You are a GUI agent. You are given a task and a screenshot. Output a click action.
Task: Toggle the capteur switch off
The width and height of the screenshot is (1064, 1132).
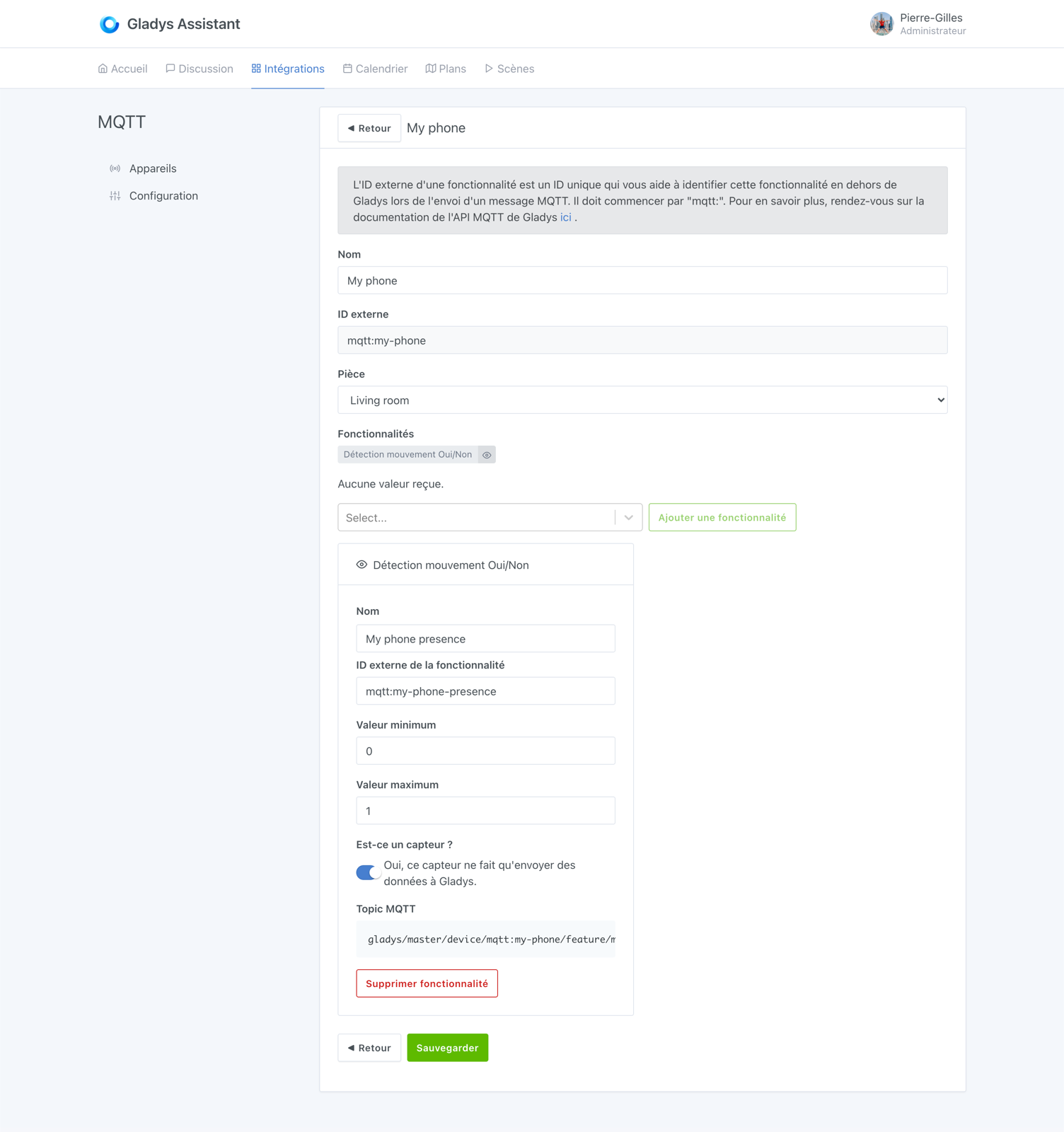click(x=368, y=872)
